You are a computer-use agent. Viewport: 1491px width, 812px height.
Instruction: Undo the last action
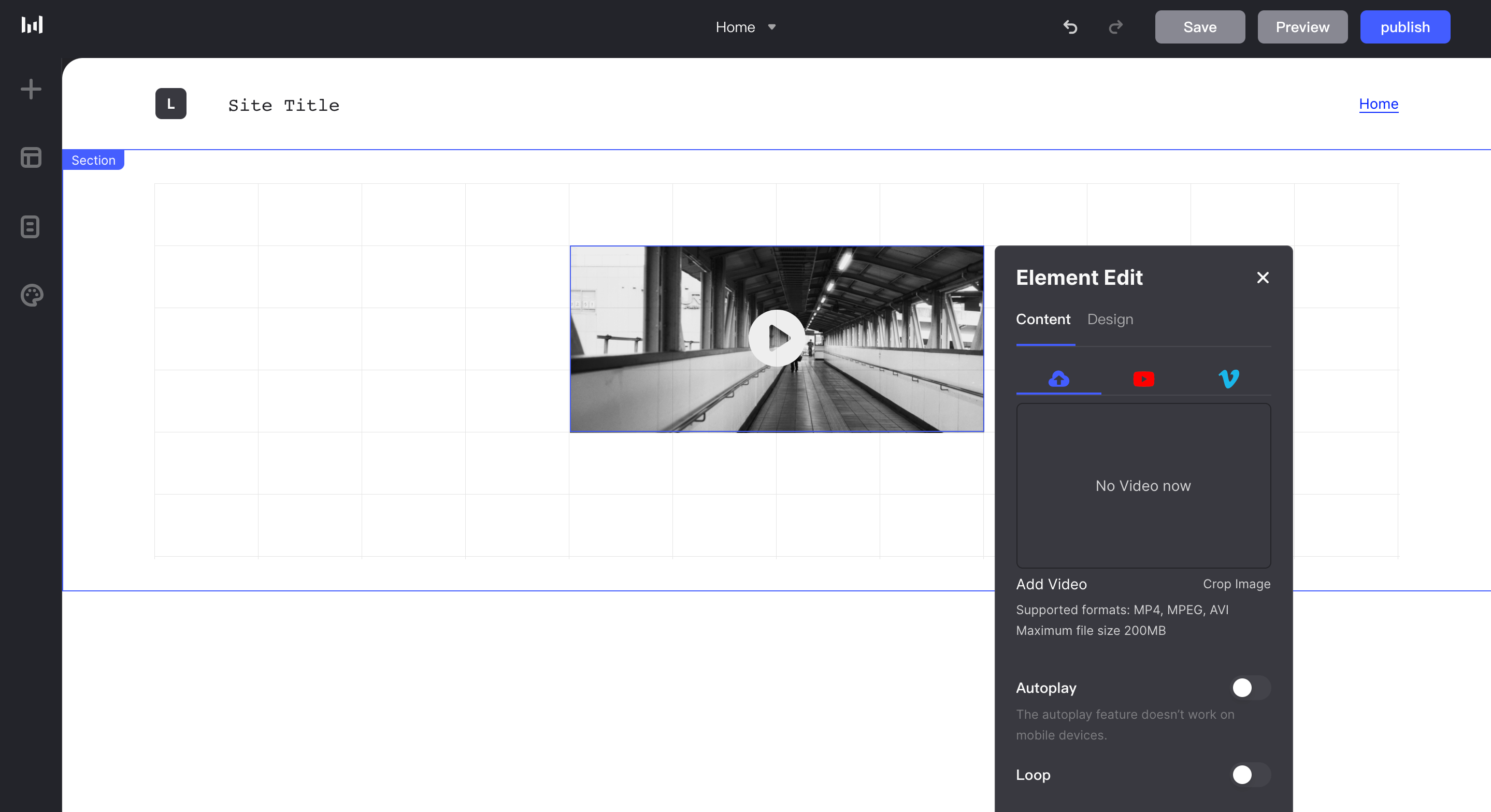(x=1070, y=27)
